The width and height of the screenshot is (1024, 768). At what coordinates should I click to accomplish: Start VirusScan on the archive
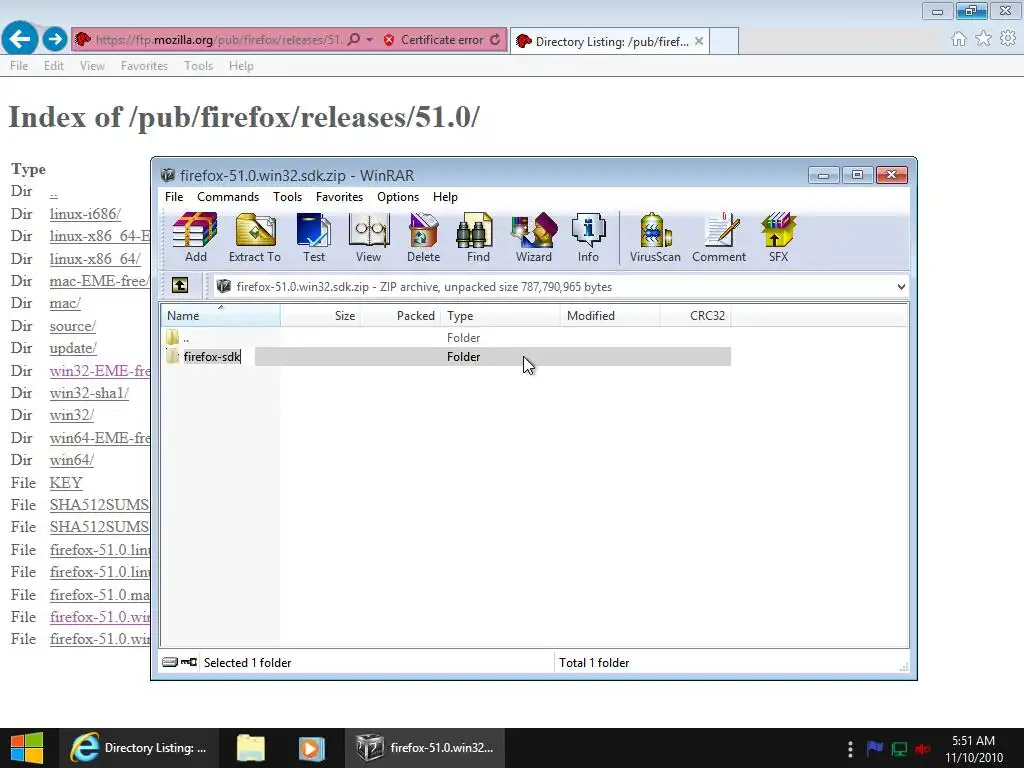point(655,238)
